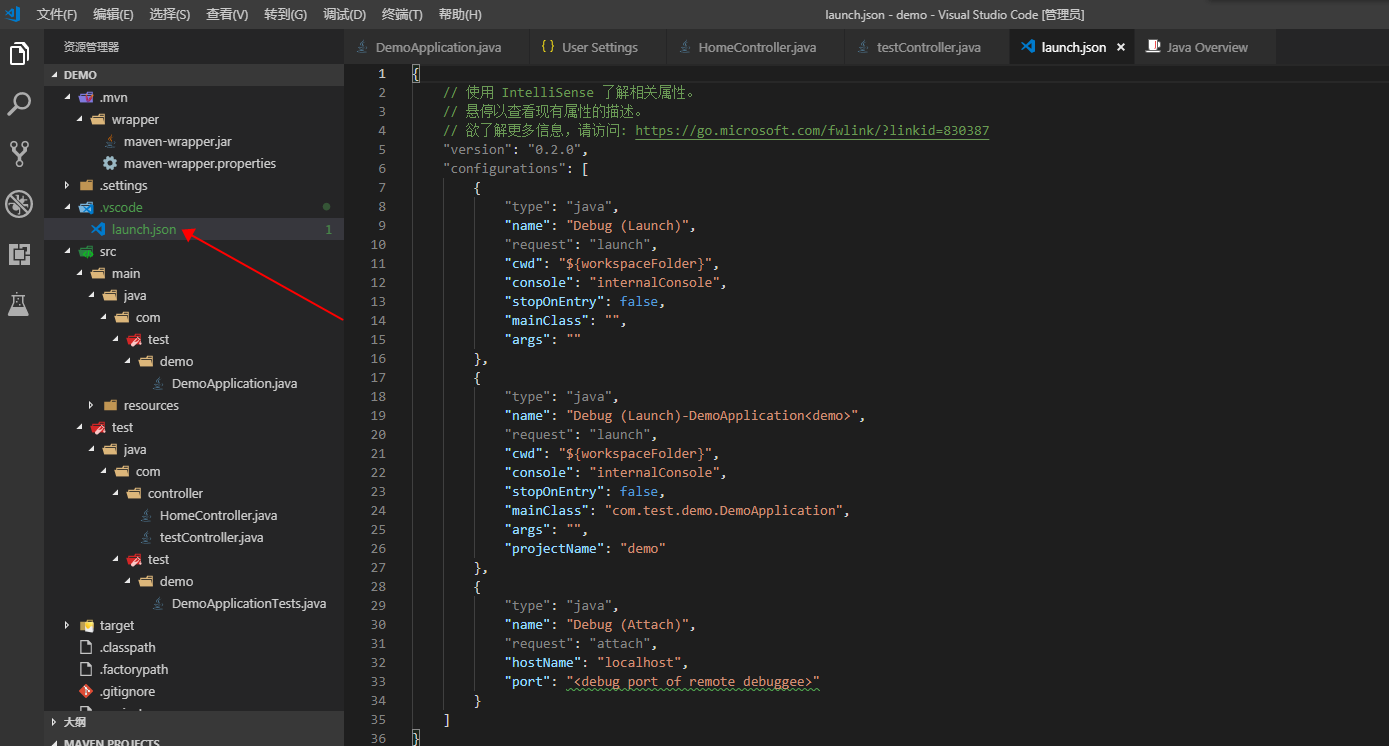Open DemoApplicationTests.java in the file tree
Image resolution: width=1389 pixels, height=746 pixels.
pos(248,604)
